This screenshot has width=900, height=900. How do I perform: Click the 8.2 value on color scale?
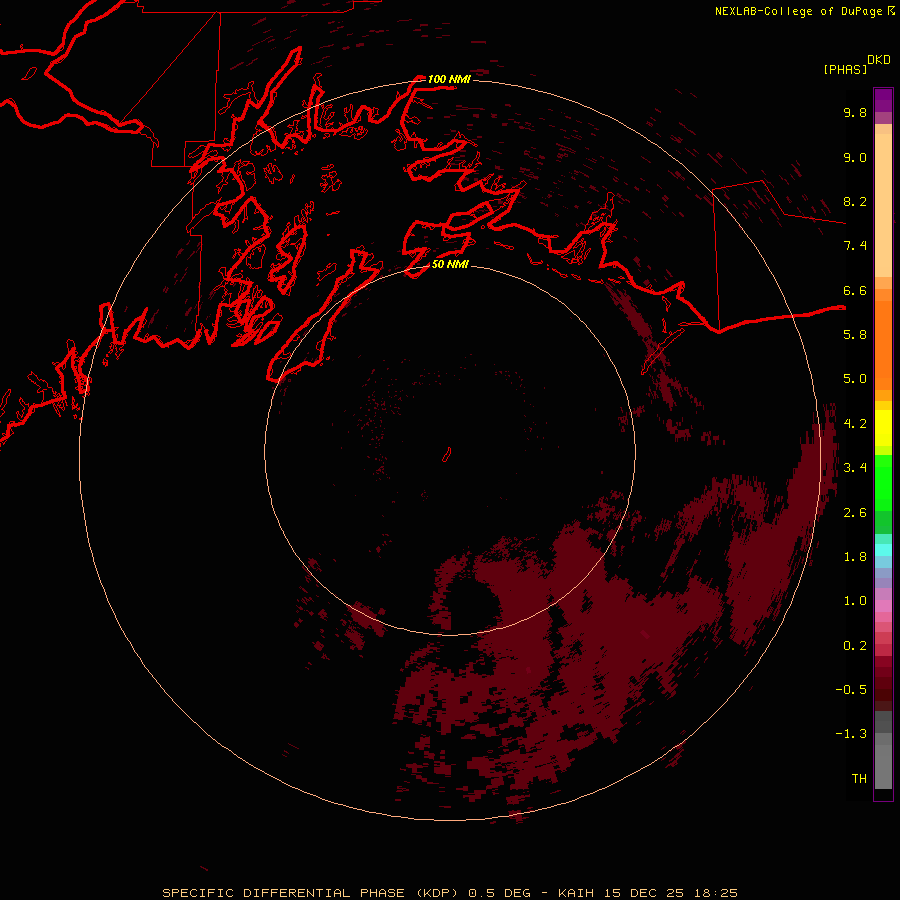[x=855, y=201]
